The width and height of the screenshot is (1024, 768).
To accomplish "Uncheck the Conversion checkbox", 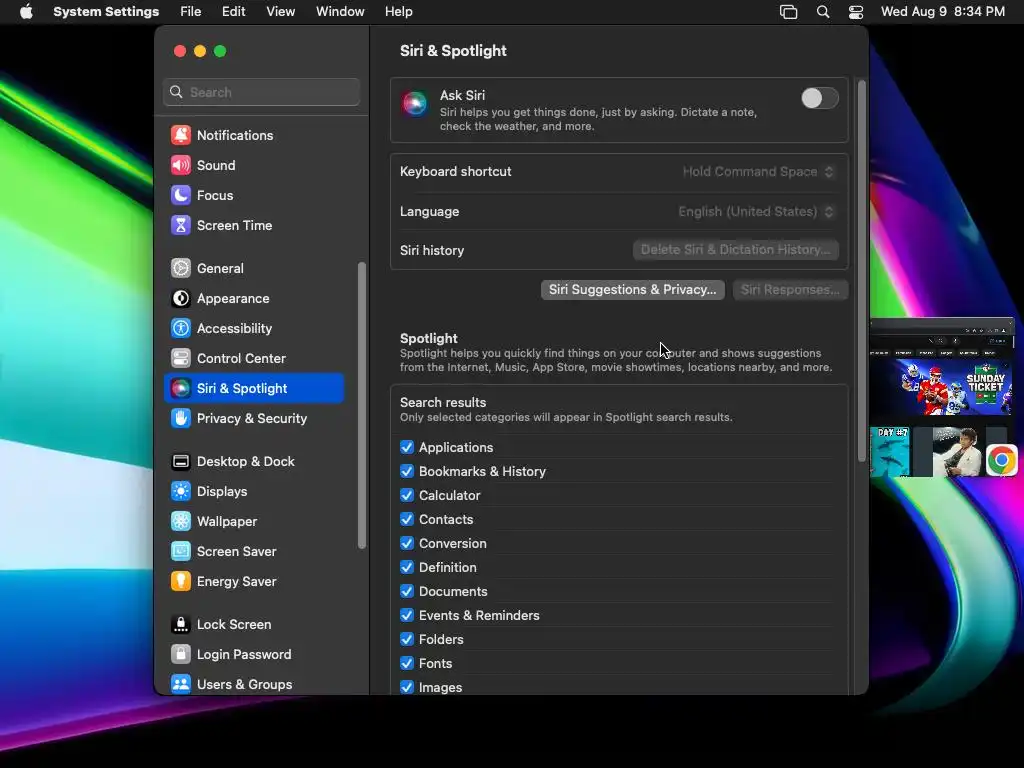I will tap(407, 543).
